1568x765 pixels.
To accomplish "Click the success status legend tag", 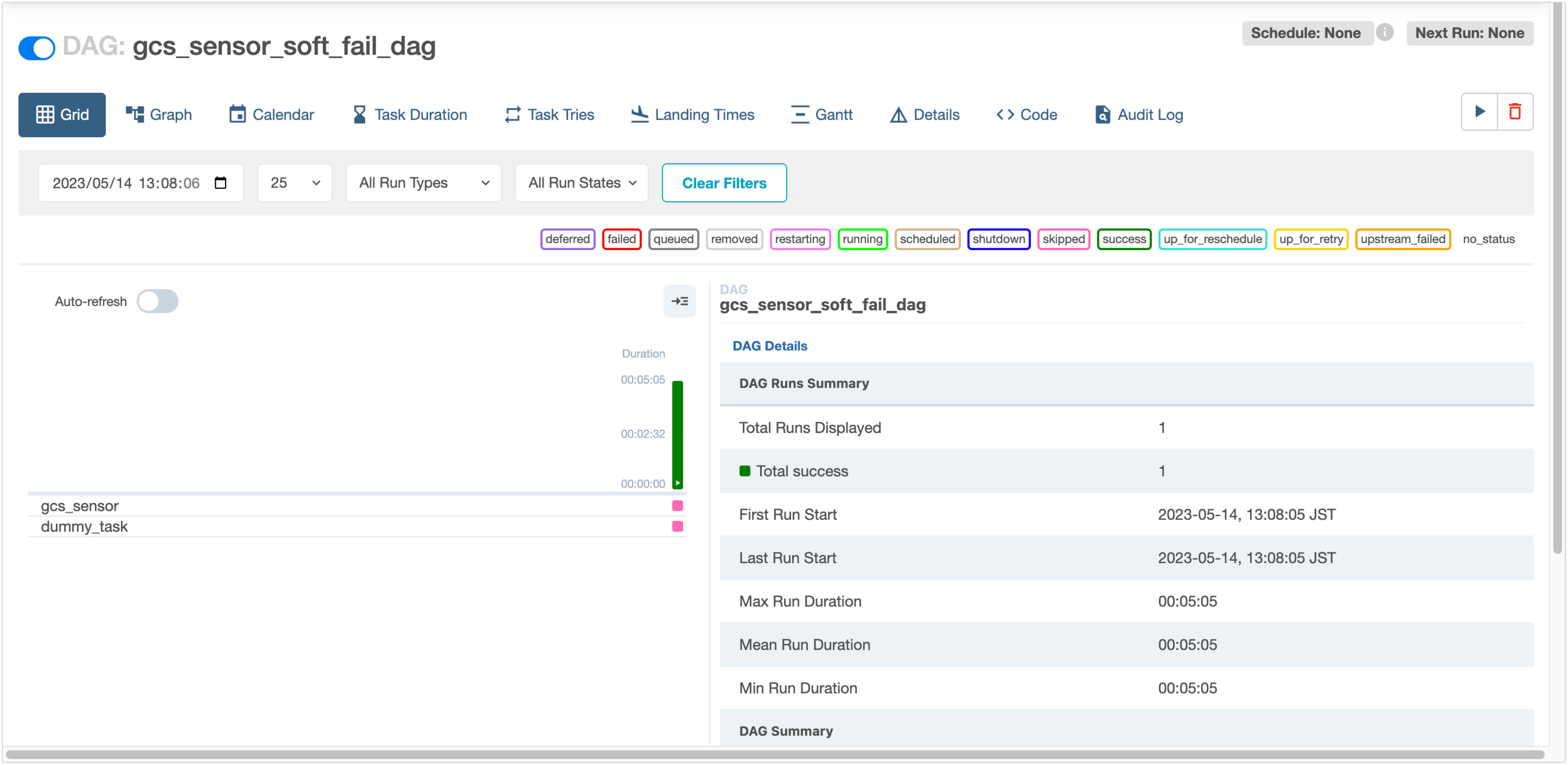I will 1124,239.
